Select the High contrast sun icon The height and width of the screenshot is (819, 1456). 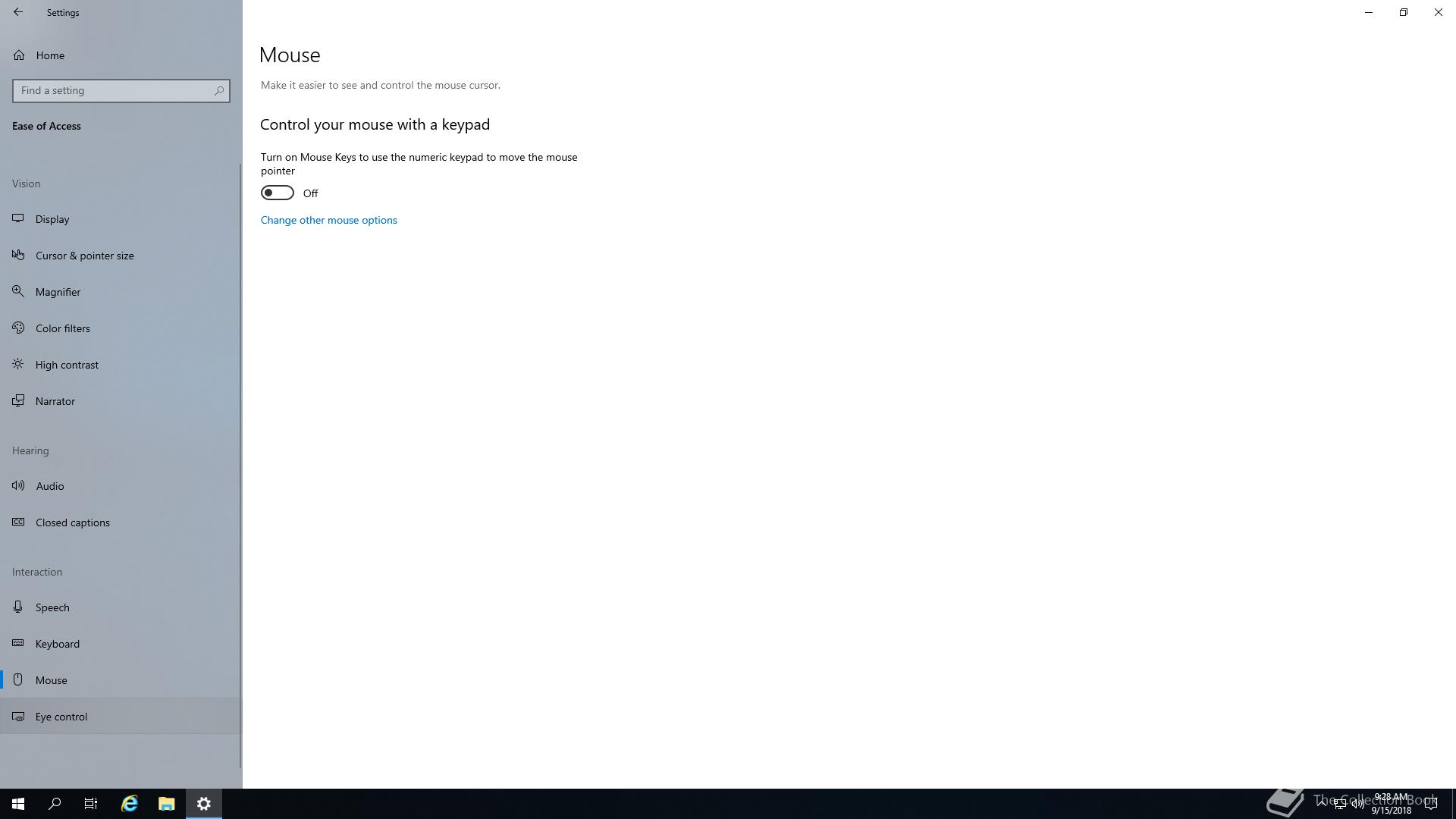tap(18, 364)
